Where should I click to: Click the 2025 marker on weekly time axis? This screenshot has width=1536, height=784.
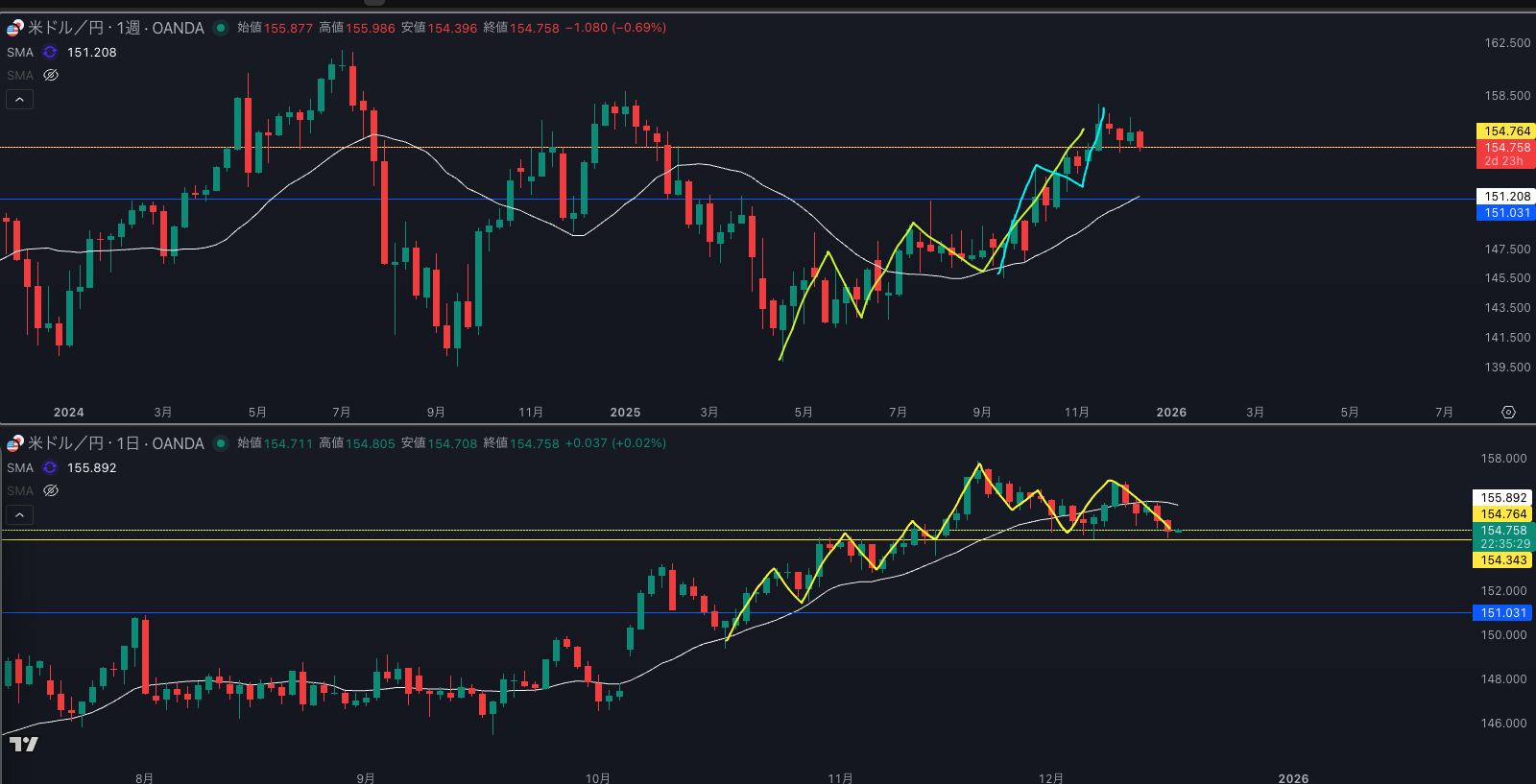click(x=625, y=413)
